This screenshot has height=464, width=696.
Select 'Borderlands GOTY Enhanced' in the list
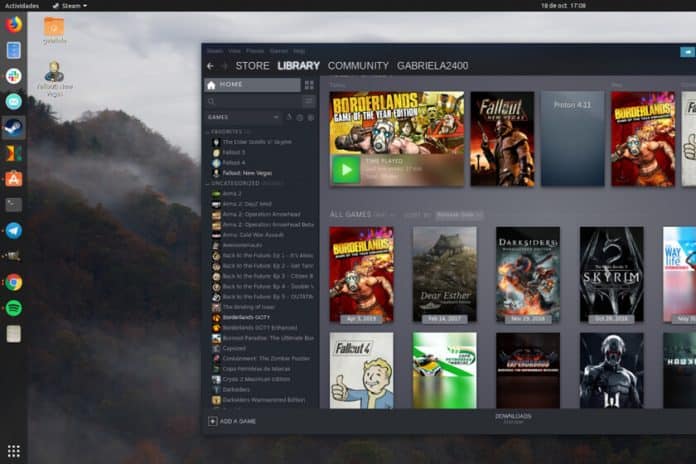pos(260,328)
